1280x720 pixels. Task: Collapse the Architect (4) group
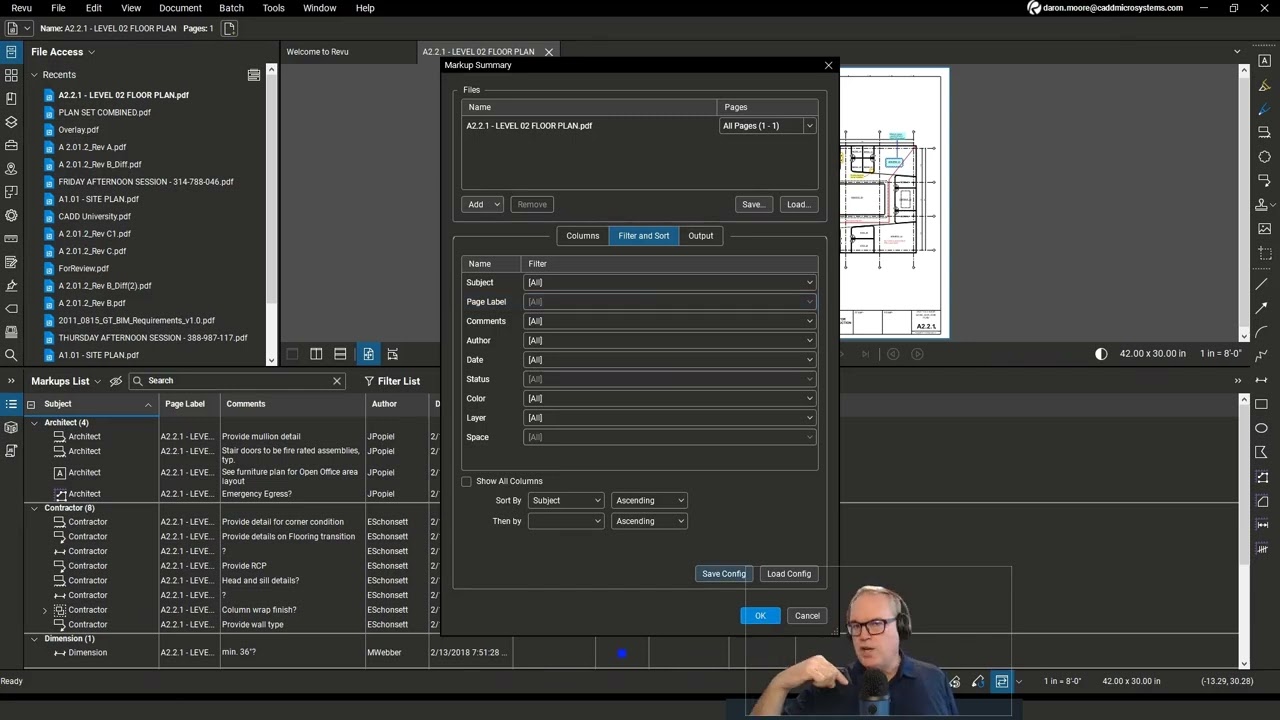(34, 423)
